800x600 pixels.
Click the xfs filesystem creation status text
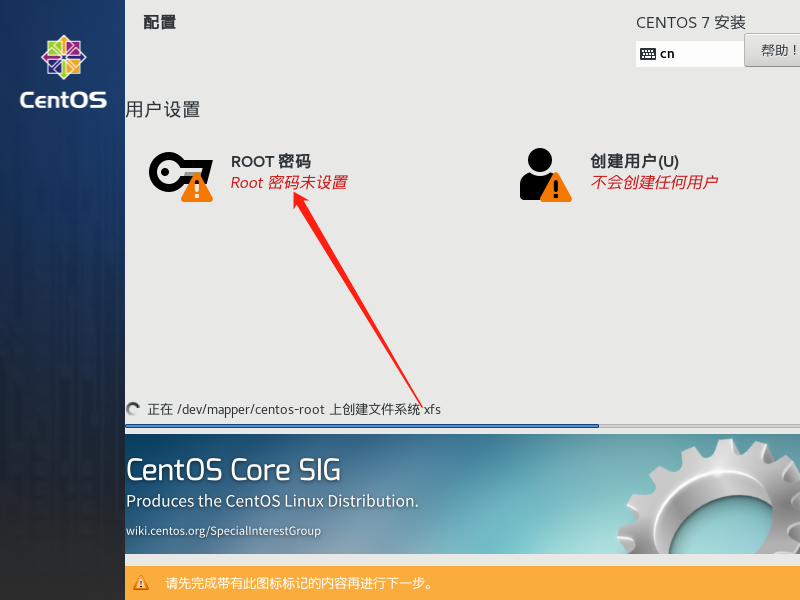[x=294, y=410]
